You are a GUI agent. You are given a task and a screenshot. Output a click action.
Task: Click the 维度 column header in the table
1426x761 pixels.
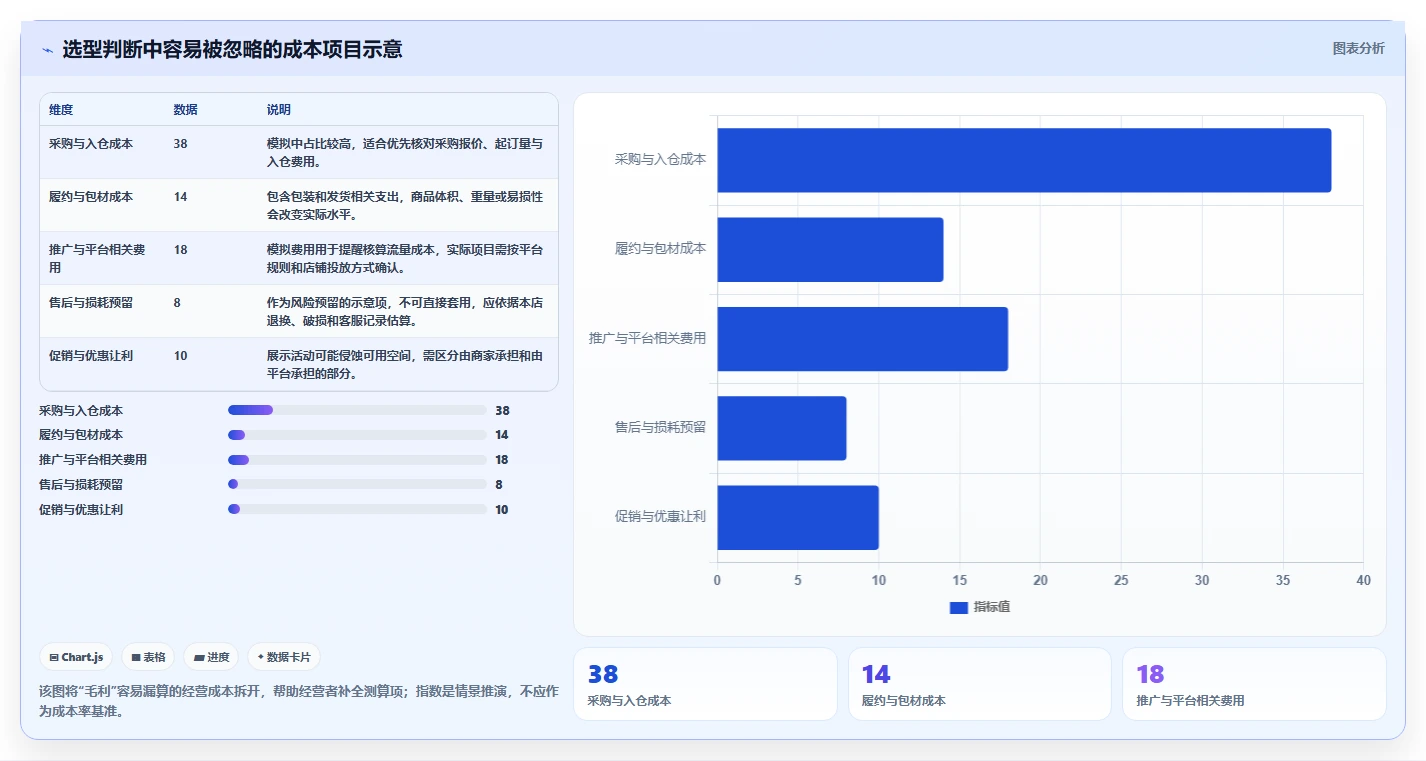(x=61, y=109)
